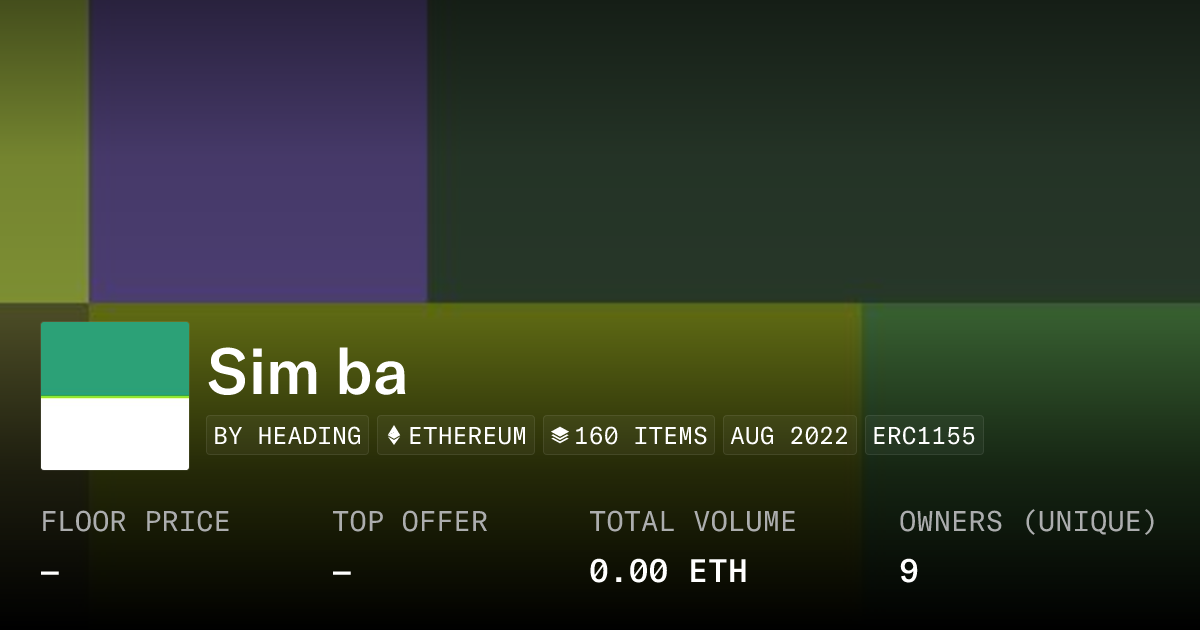Viewport: 1200px width, 630px height.
Task: Click the stacked layers items icon
Action: 560,436
